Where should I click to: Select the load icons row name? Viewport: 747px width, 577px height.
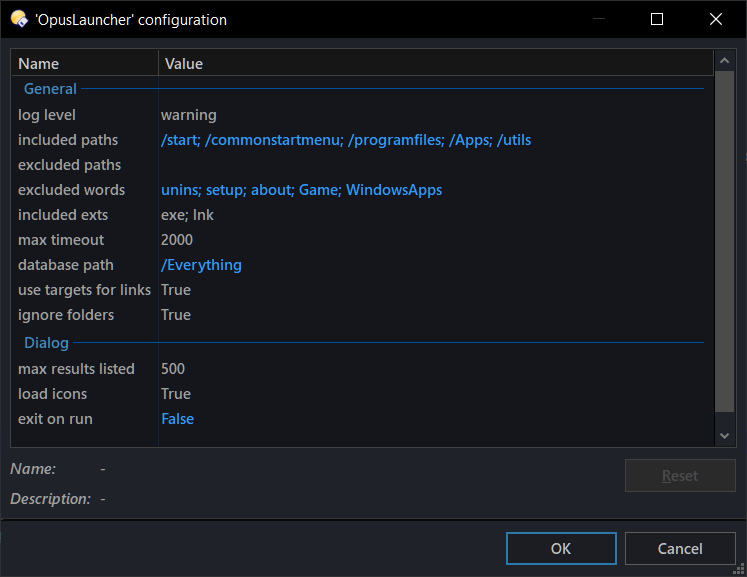[x=52, y=394]
